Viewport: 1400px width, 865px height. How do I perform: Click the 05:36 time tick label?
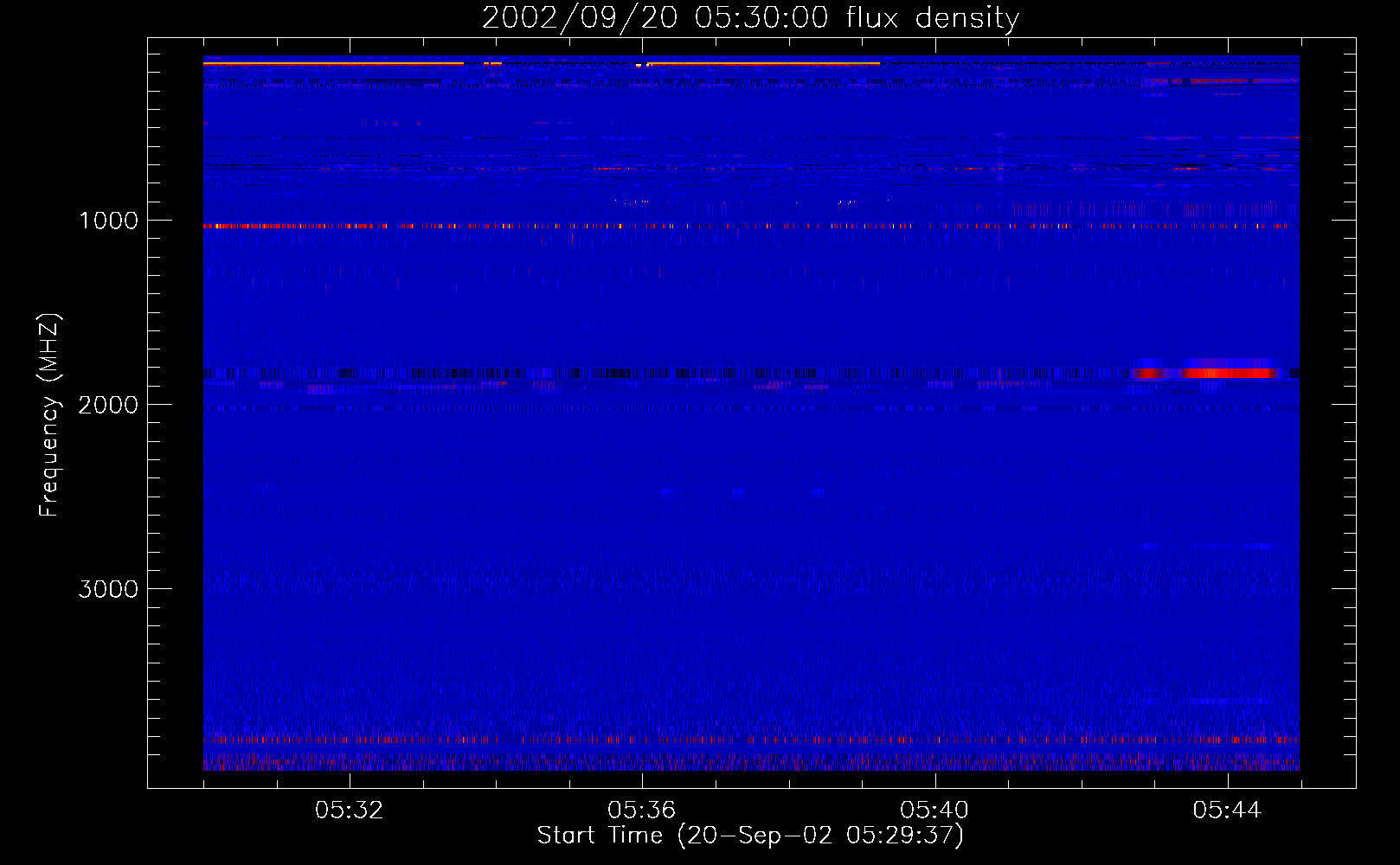[641, 811]
